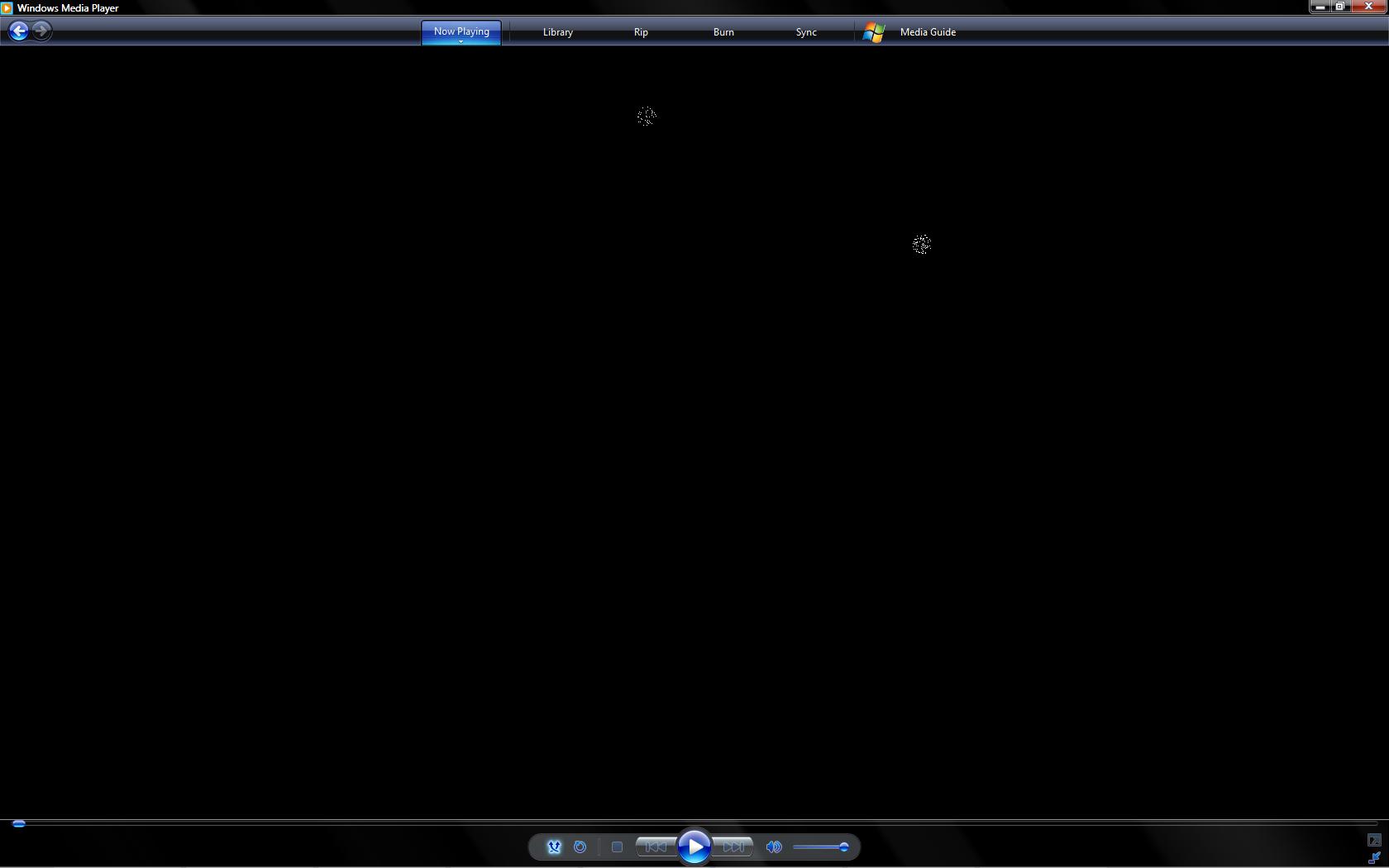The height and width of the screenshot is (868, 1389).
Task: Click the Windows logo beside Media Guide
Action: tap(874, 32)
